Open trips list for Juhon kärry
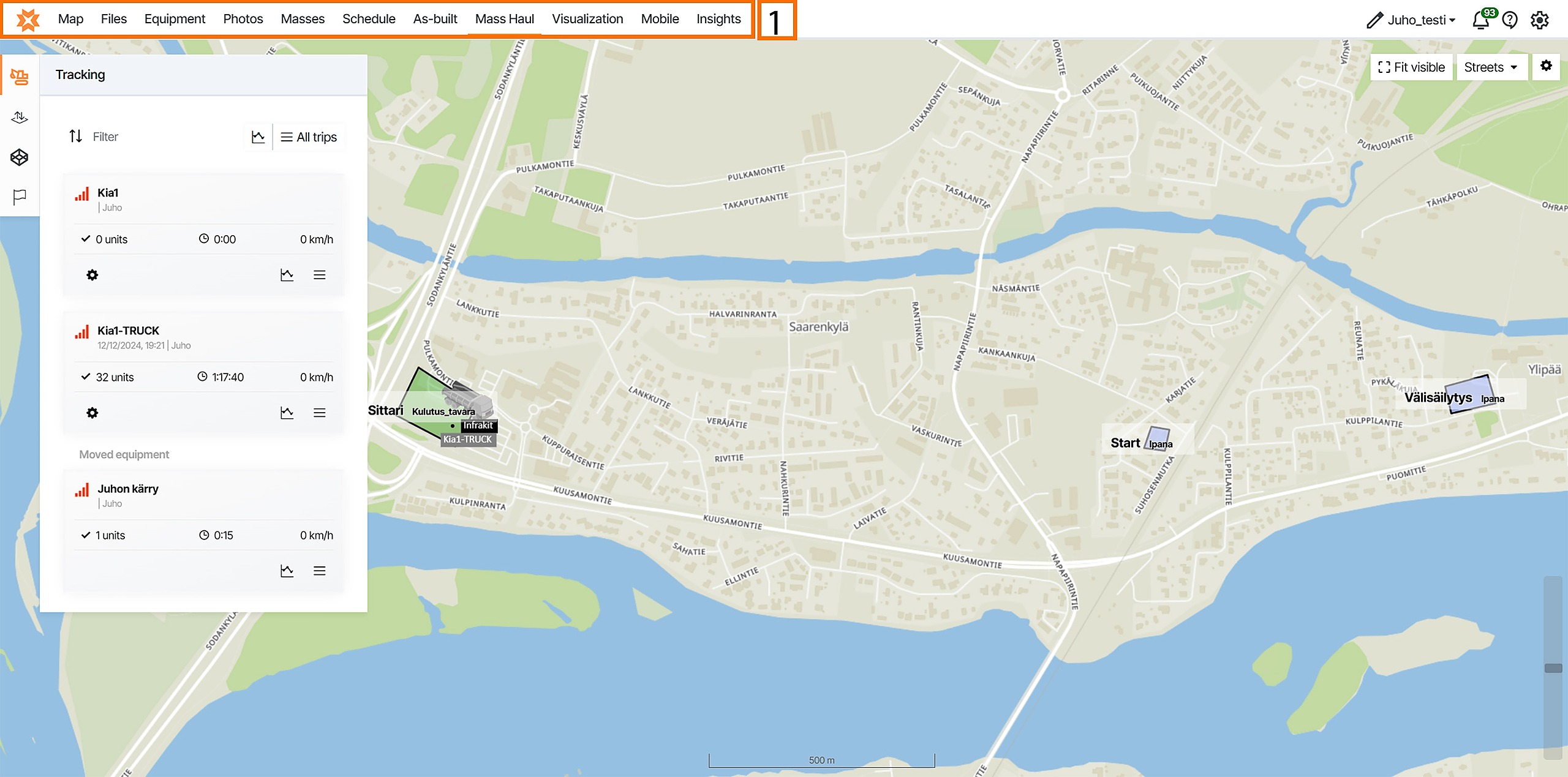The width and height of the screenshot is (1568, 777). [x=319, y=571]
